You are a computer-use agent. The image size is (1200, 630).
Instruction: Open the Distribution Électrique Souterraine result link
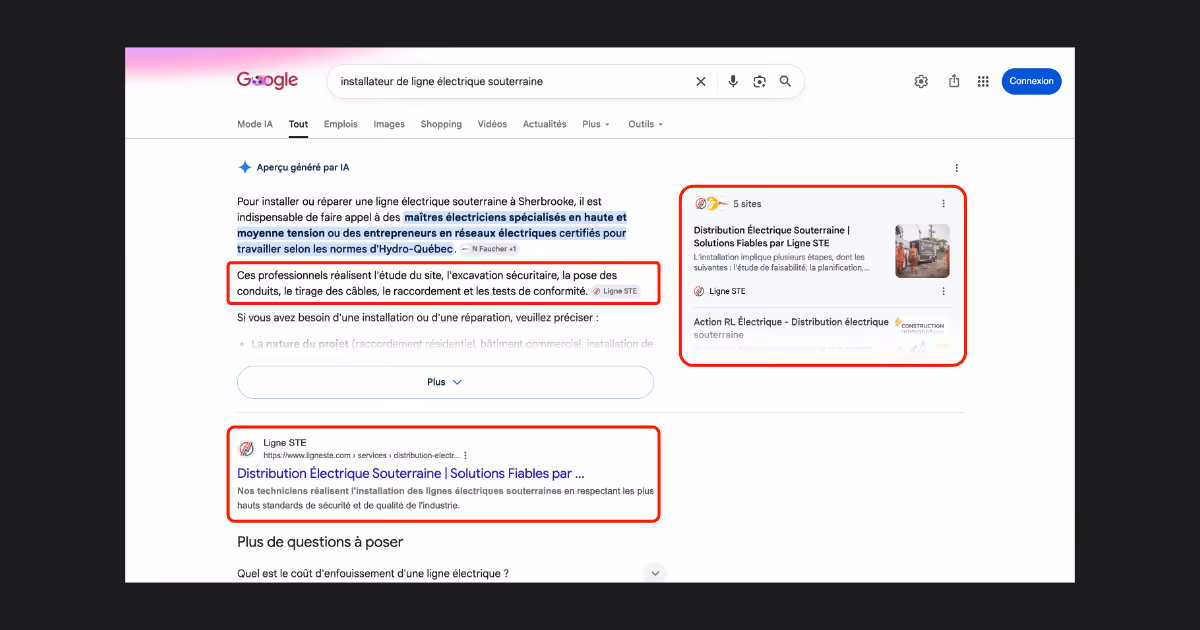coord(411,473)
